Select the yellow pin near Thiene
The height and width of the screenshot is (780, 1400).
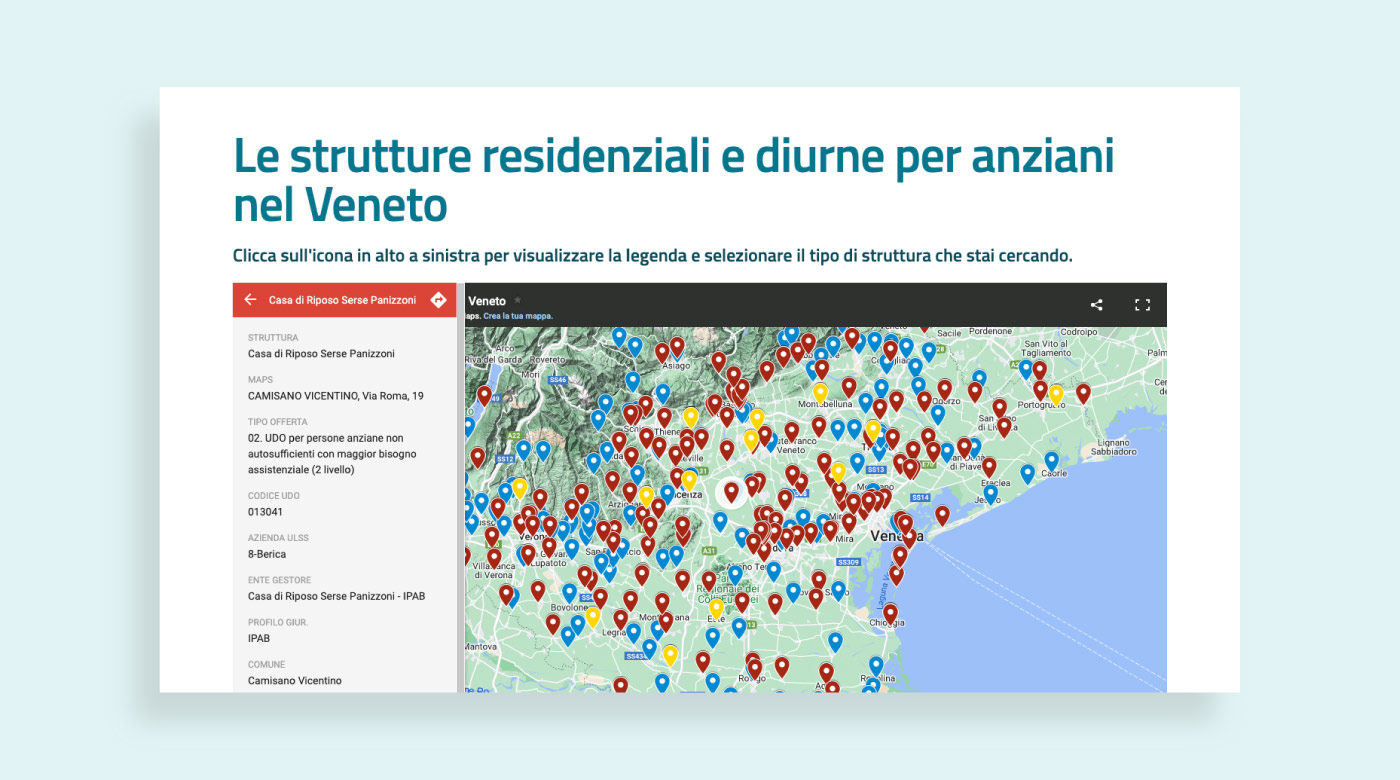[x=690, y=417]
